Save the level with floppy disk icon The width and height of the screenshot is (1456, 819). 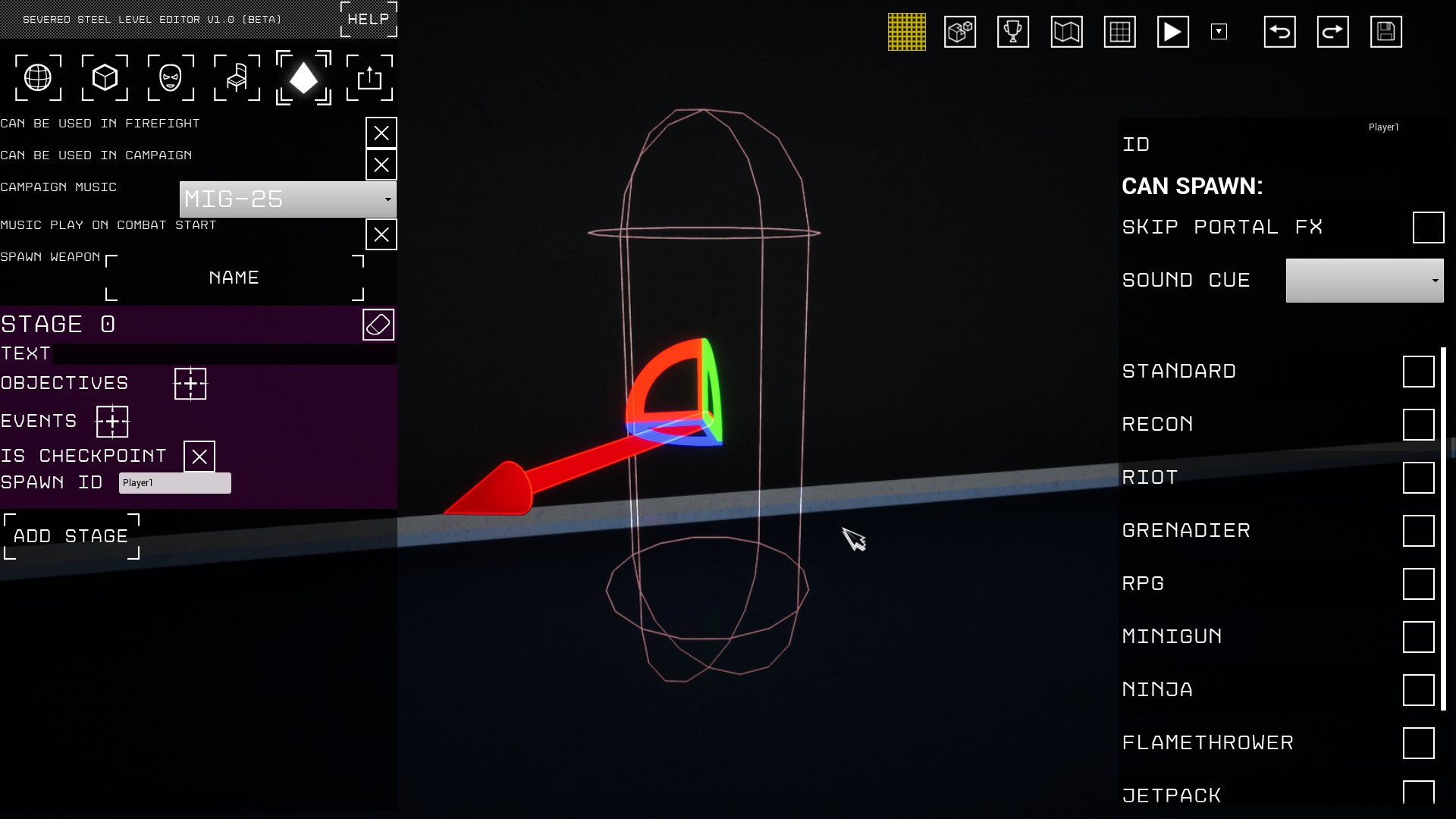click(1385, 32)
